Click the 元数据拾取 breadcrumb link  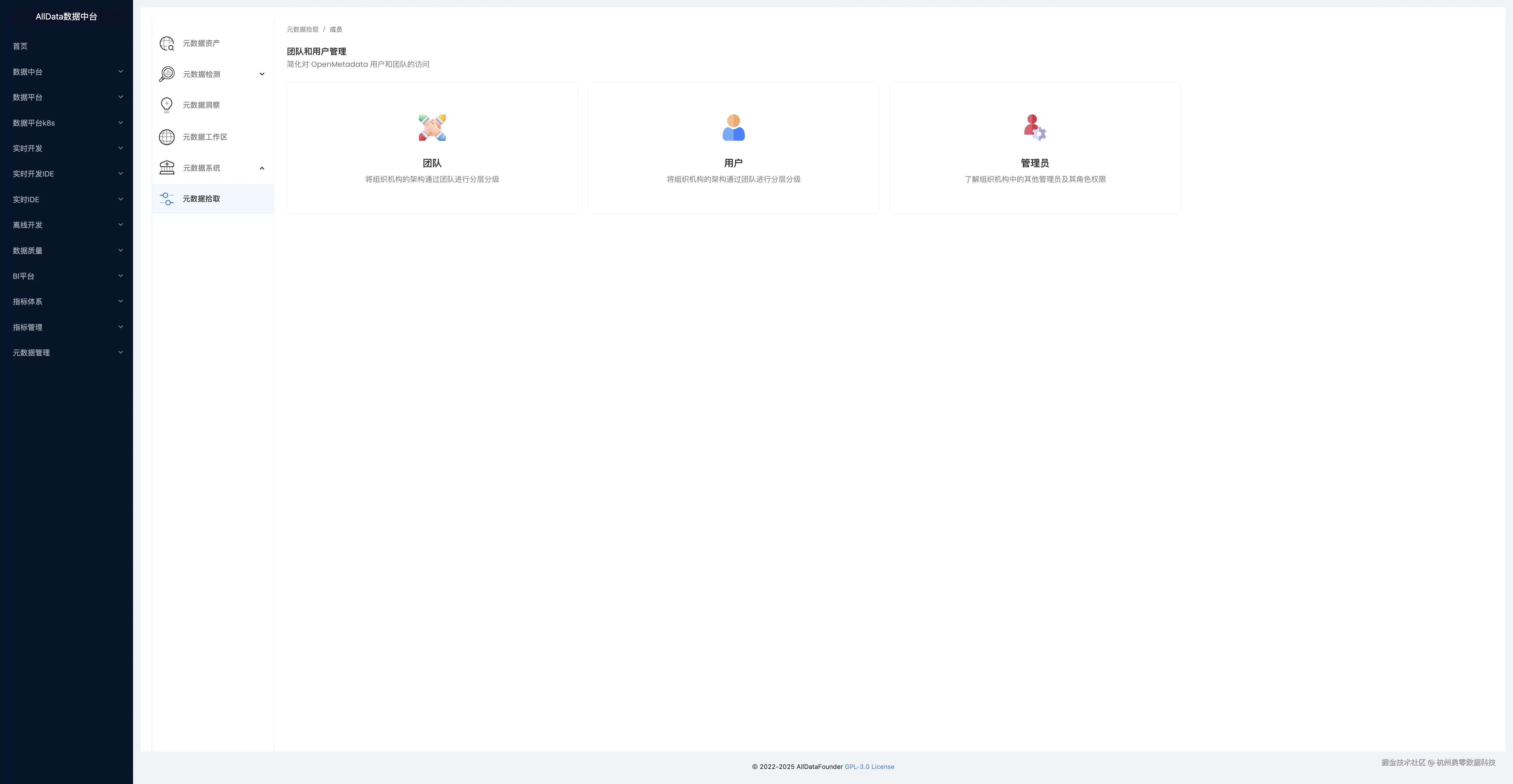302,29
